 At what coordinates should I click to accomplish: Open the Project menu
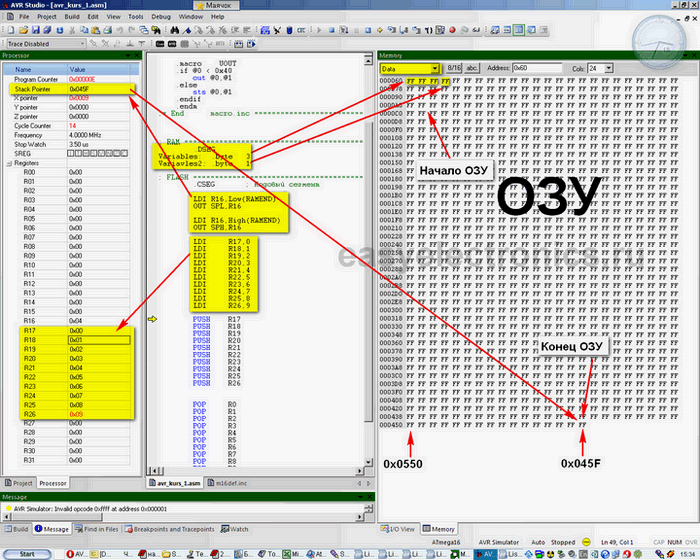point(46,17)
